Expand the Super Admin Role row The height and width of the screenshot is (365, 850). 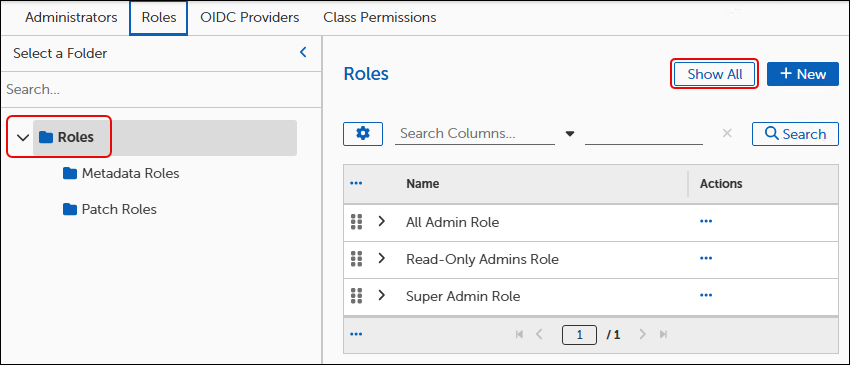click(x=382, y=295)
